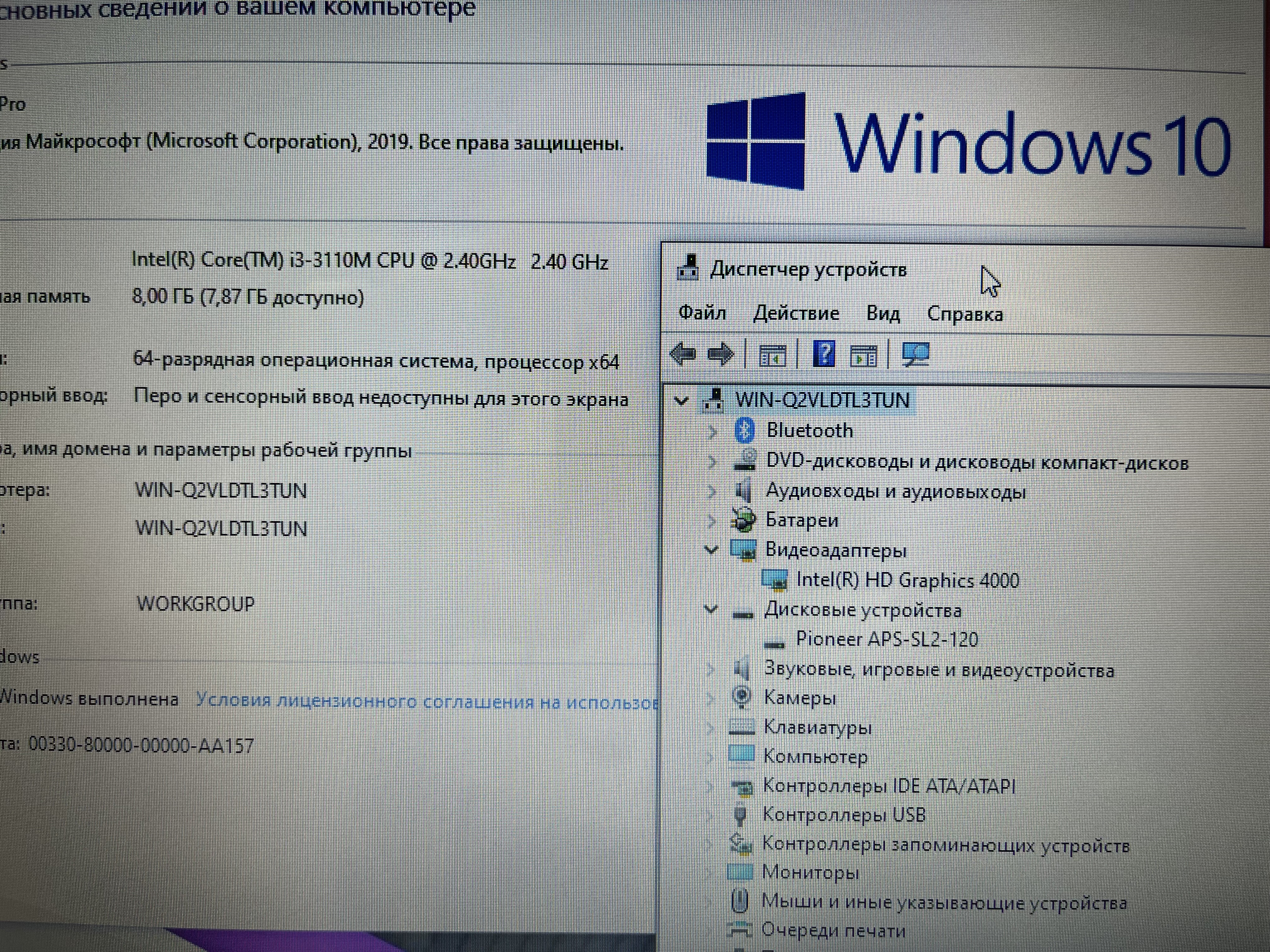Open the Действие menu
Image resolution: width=1270 pixels, height=952 pixels.
point(796,313)
